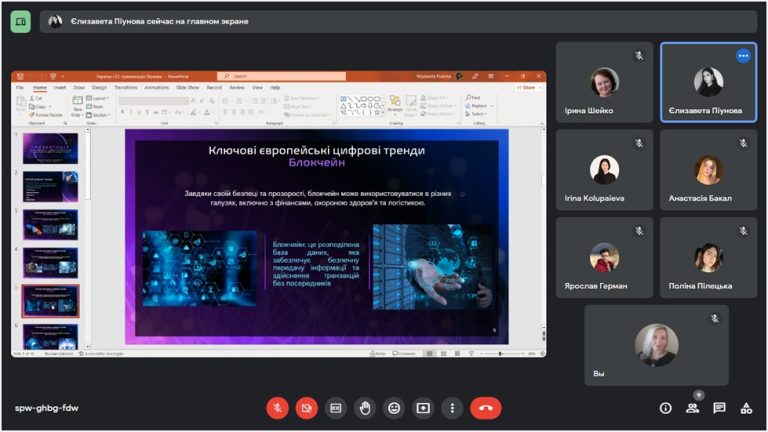Image resolution: width=768 pixels, height=432 pixels.
Task: Open the Find command in Editing group
Action: click(x=473, y=97)
